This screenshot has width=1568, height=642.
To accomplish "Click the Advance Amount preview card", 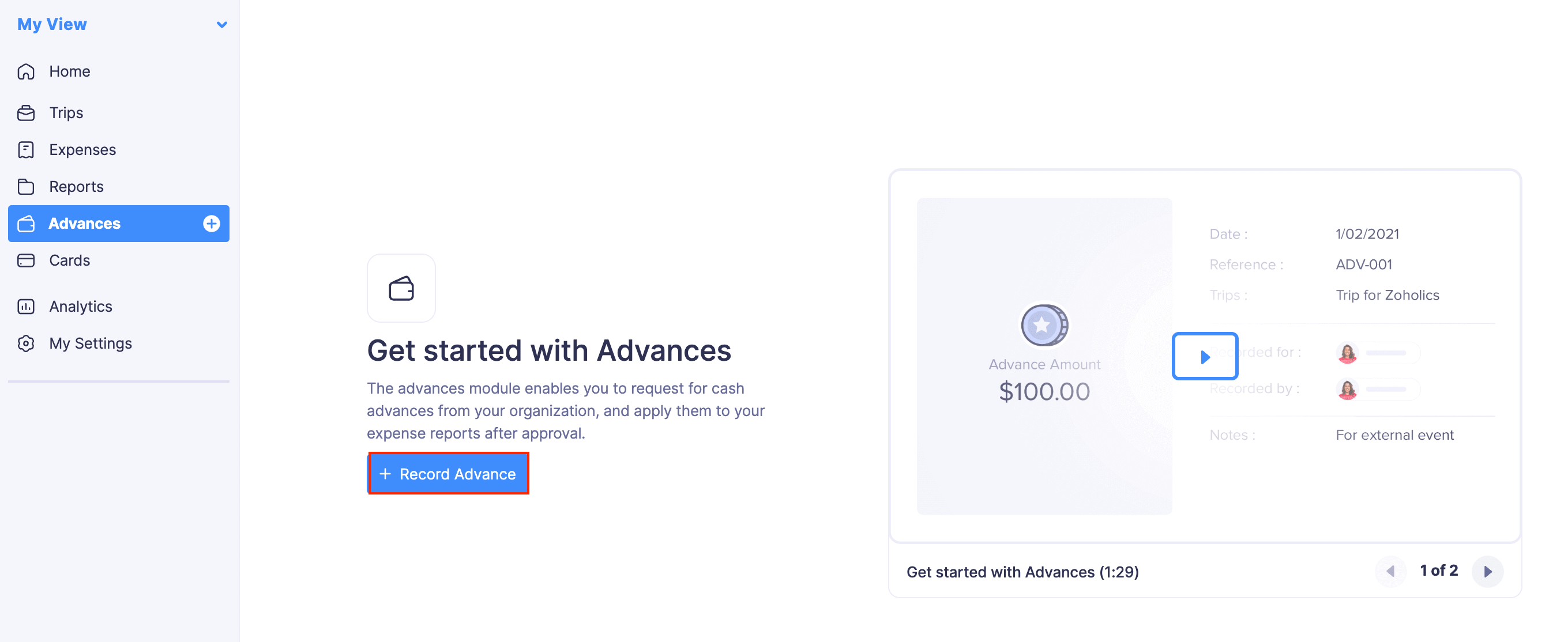I will 1044,356.
